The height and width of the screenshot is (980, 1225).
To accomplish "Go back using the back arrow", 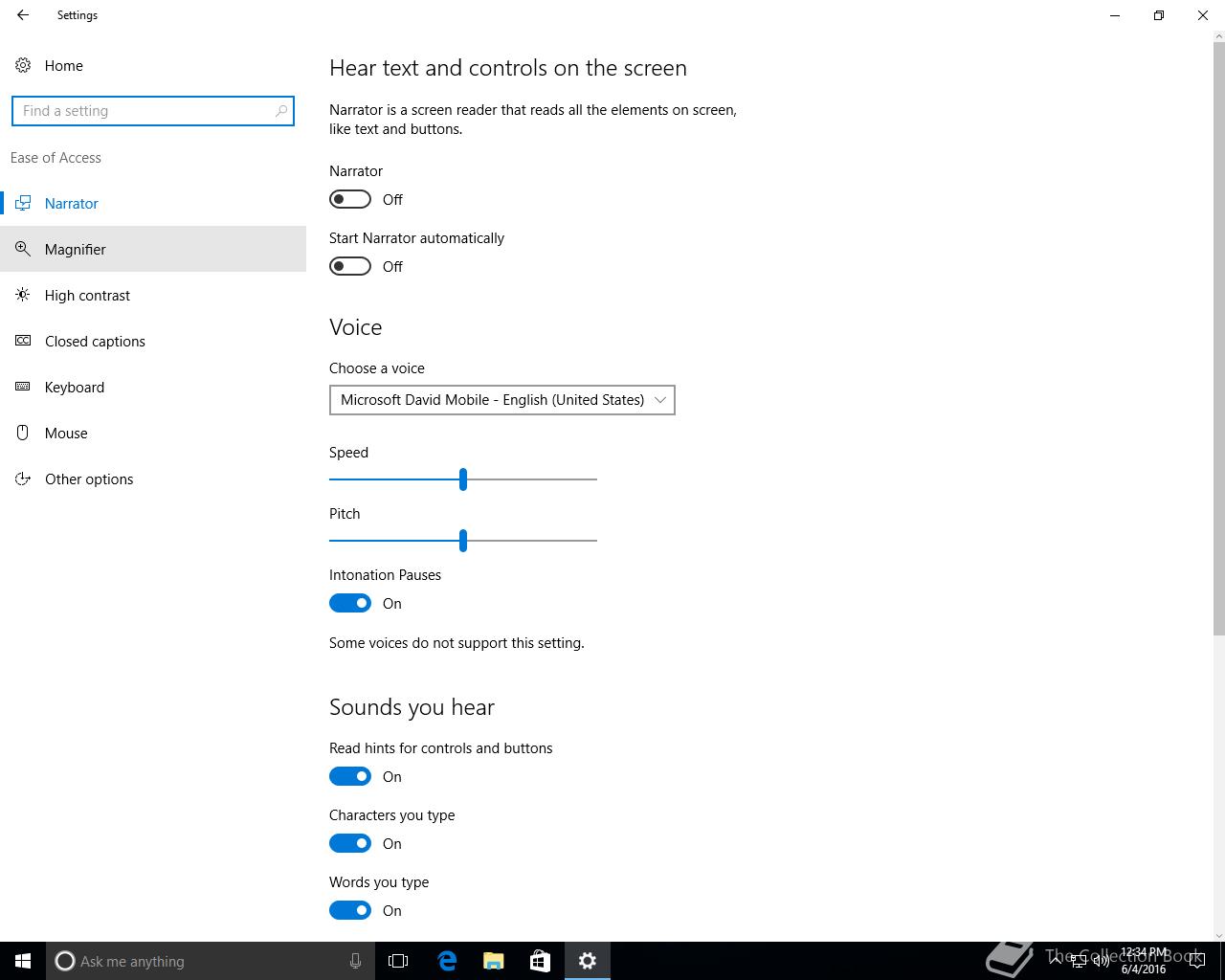I will pos(23,15).
